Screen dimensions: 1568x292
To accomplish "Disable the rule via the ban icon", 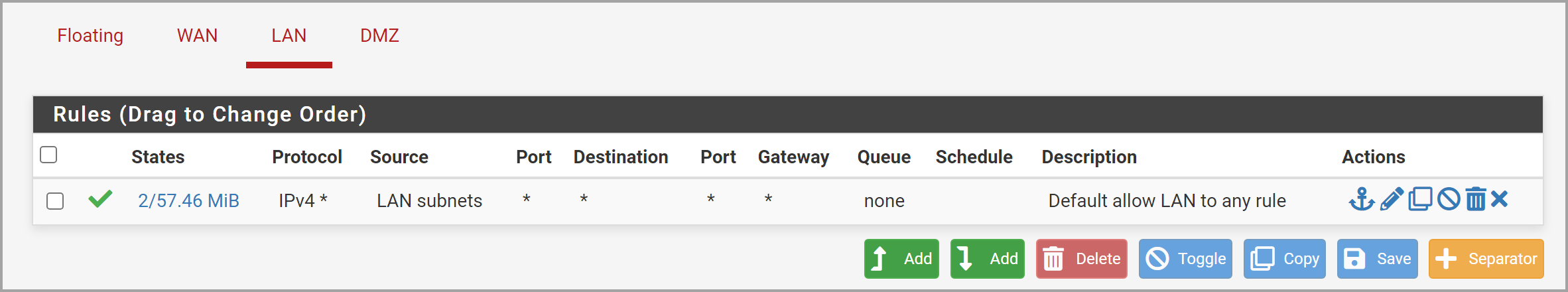I will pos(1449,199).
